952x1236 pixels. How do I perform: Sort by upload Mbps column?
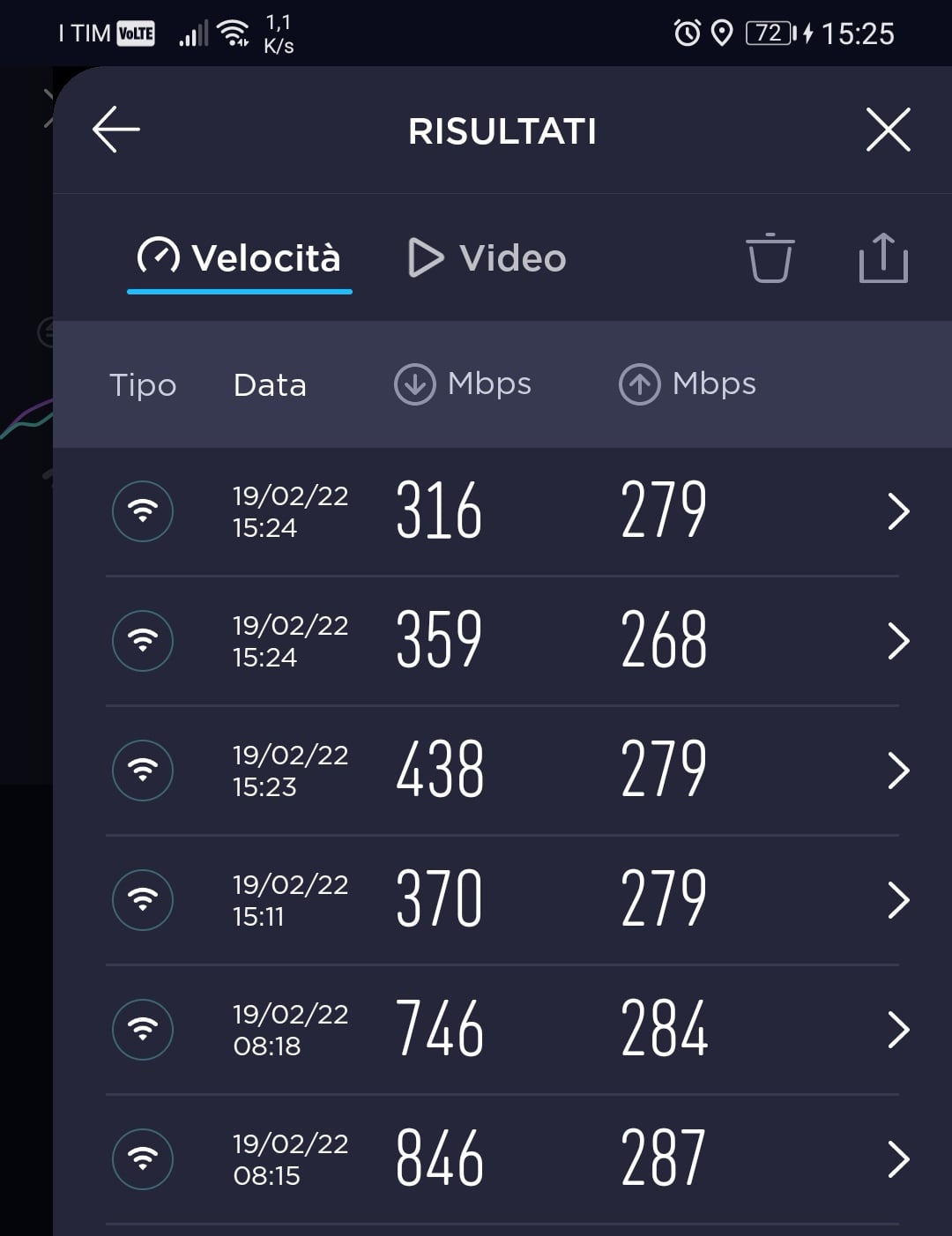688,384
